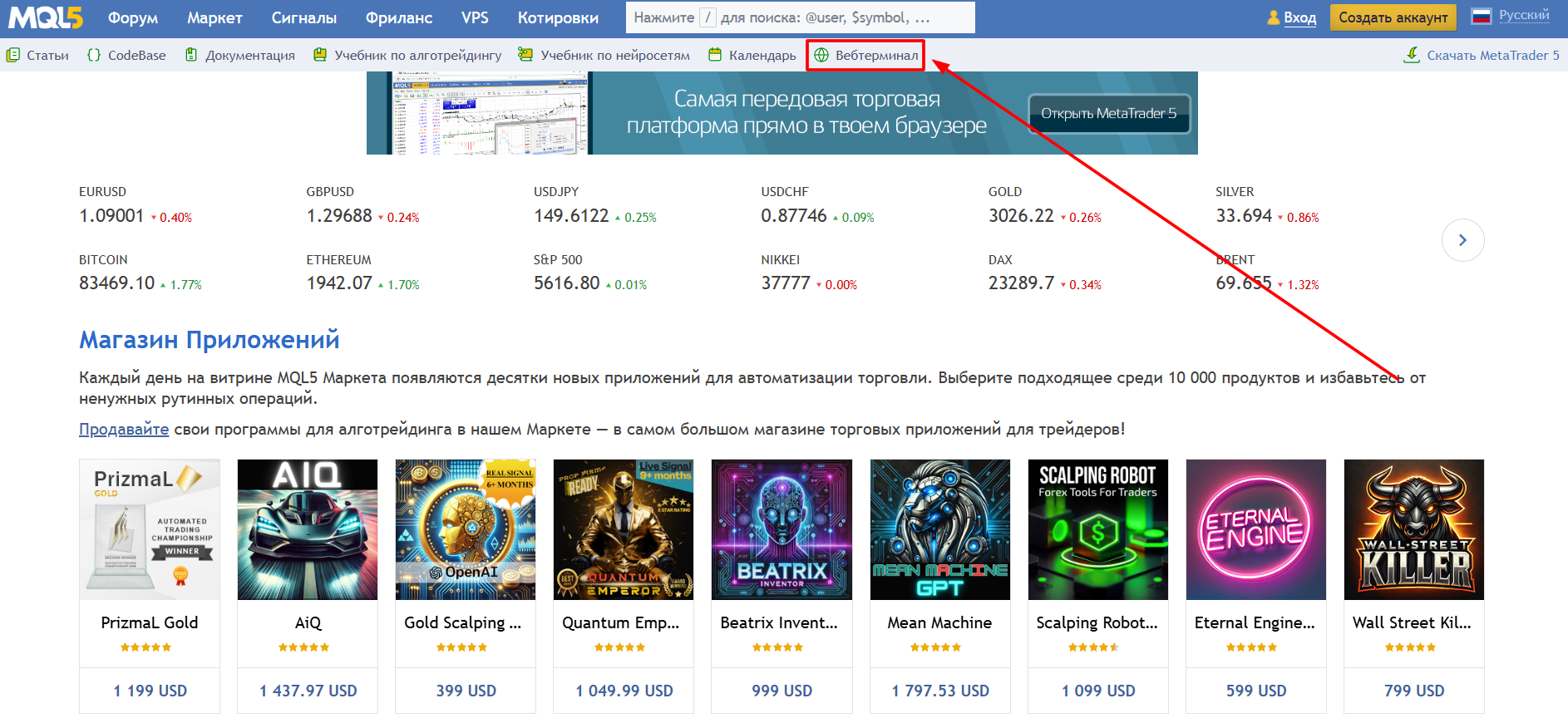This screenshot has width=1568, height=718.
Task: Click the Mean Machine title text
Action: click(x=939, y=622)
